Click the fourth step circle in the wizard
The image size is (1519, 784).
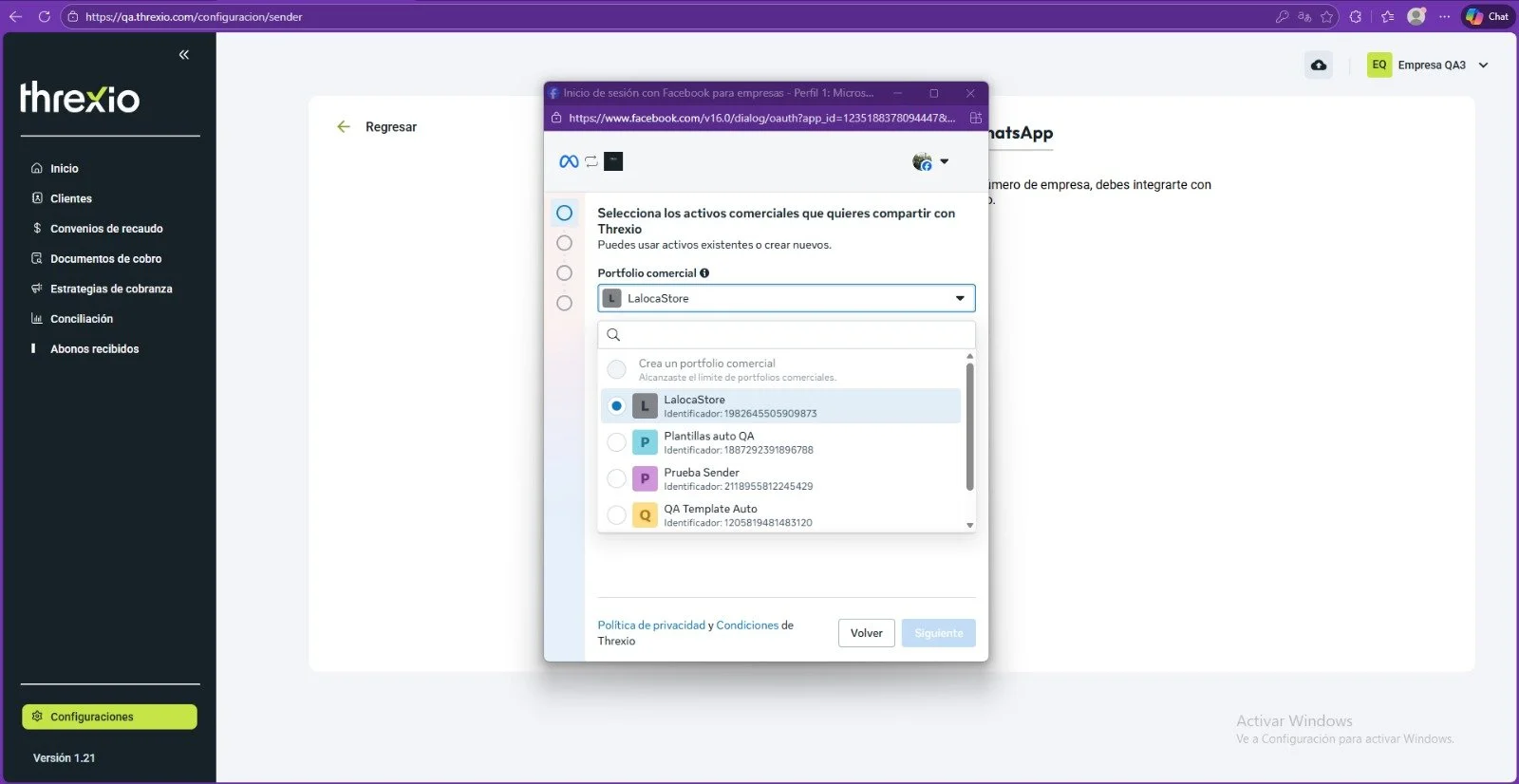point(564,304)
